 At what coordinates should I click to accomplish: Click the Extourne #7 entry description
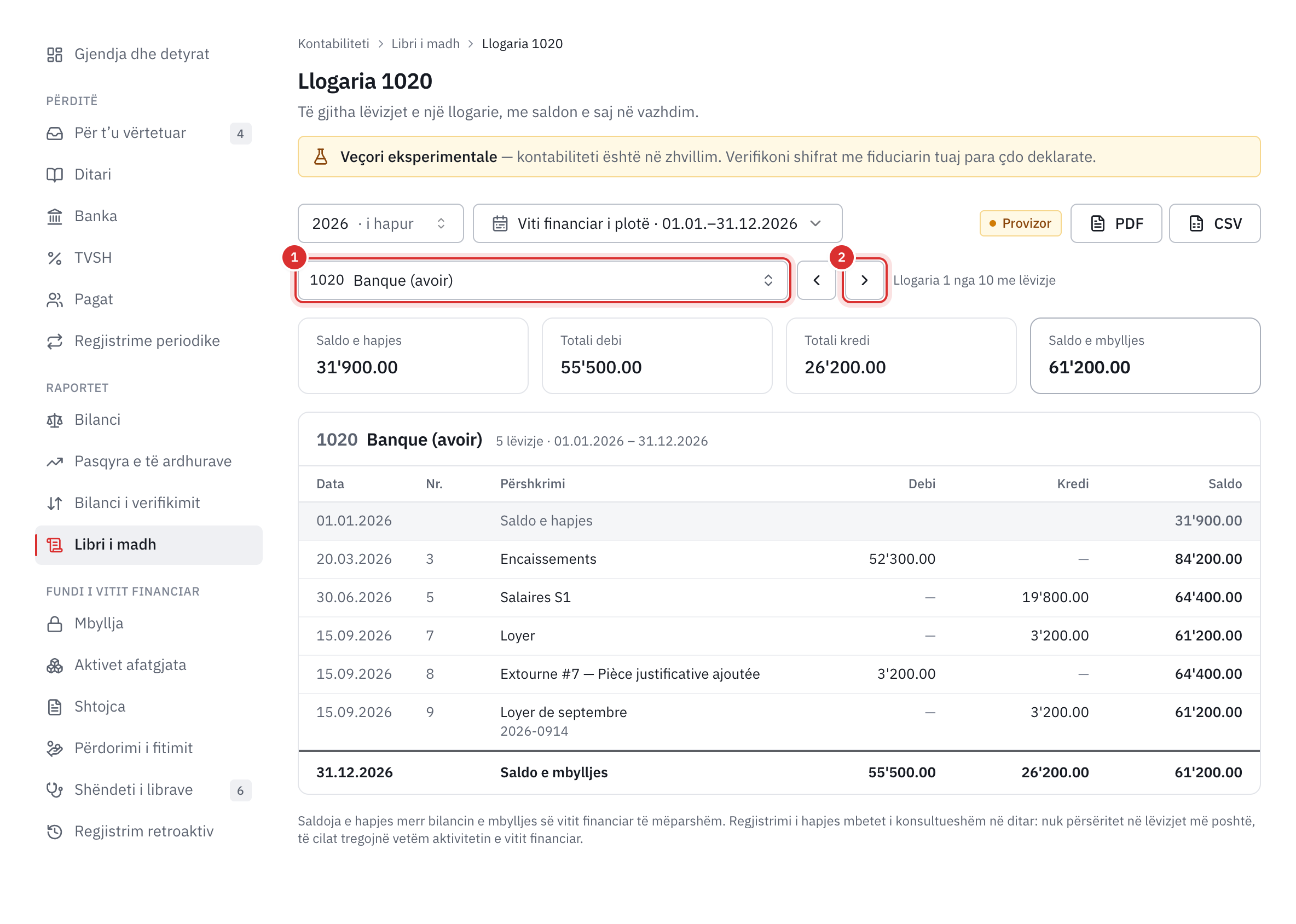(x=630, y=674)
